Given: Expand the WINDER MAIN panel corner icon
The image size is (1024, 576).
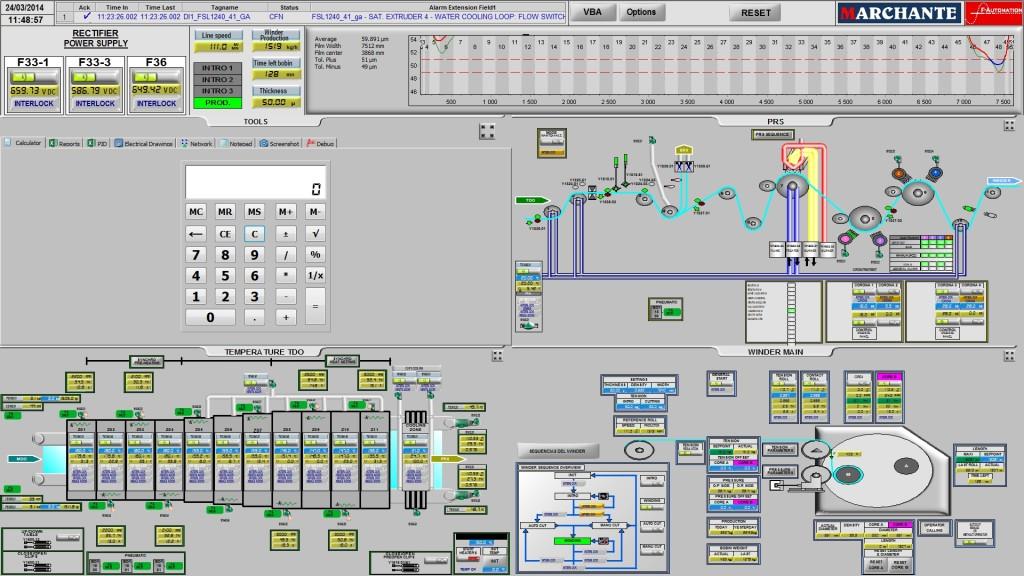Looking at the screenshot, I should [1010, 357].
